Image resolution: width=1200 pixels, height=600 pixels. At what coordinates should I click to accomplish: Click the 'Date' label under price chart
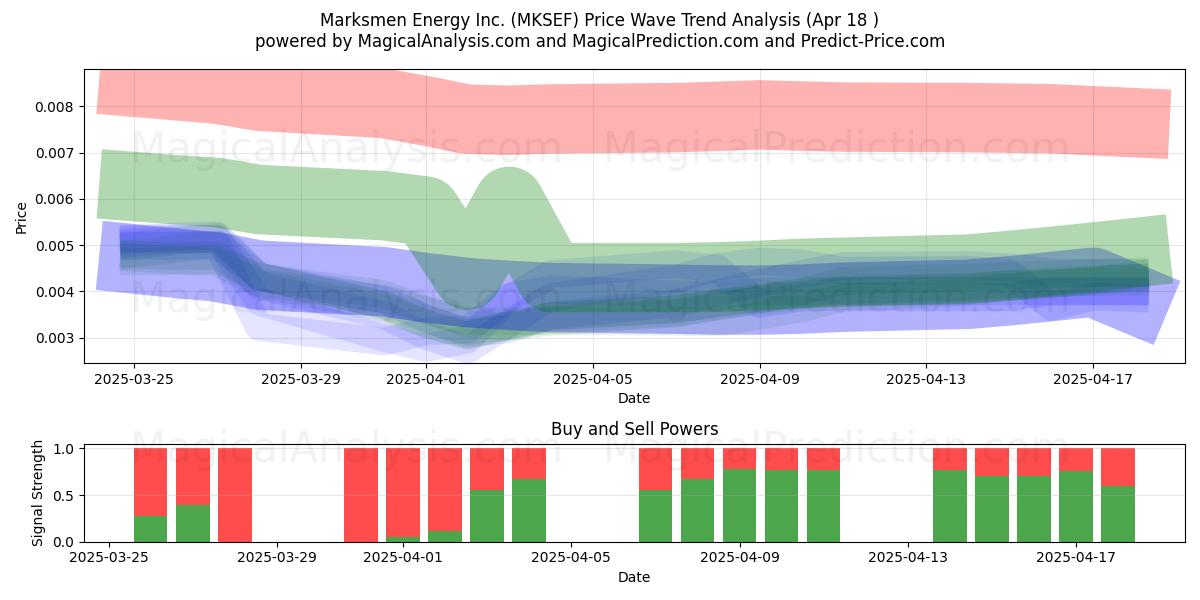point(634,398)
